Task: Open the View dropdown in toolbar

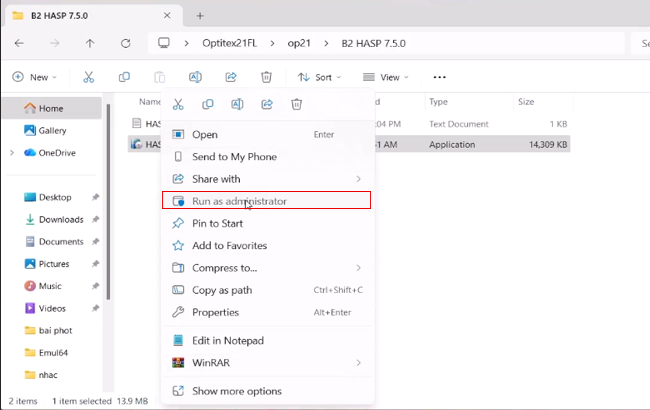Action: [x=385, y=77]
